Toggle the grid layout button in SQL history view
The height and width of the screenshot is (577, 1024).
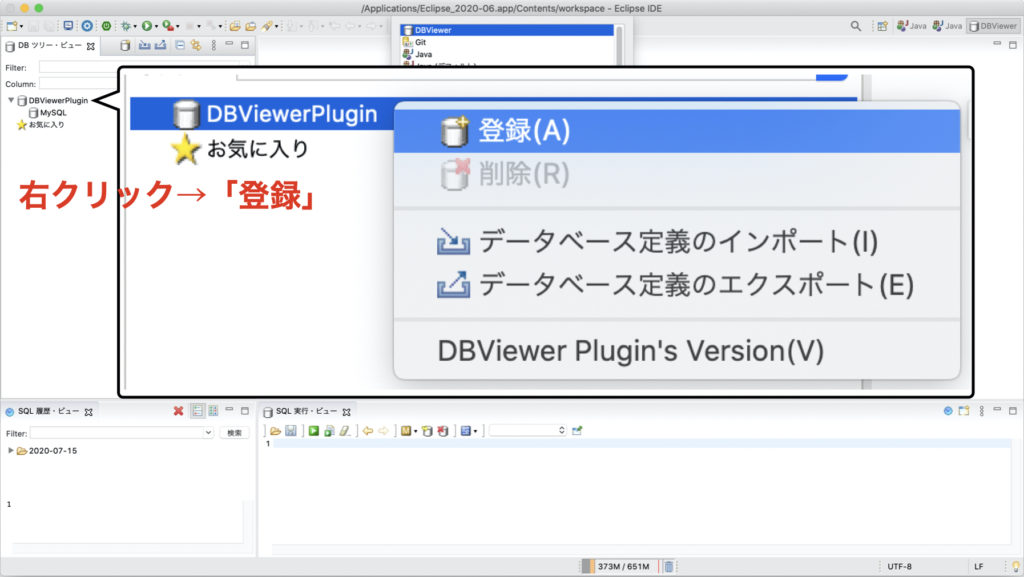click(x=213, y=411)
